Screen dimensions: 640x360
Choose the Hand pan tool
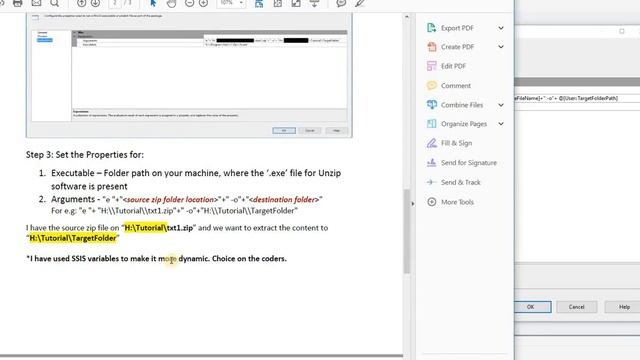[171, 4]
